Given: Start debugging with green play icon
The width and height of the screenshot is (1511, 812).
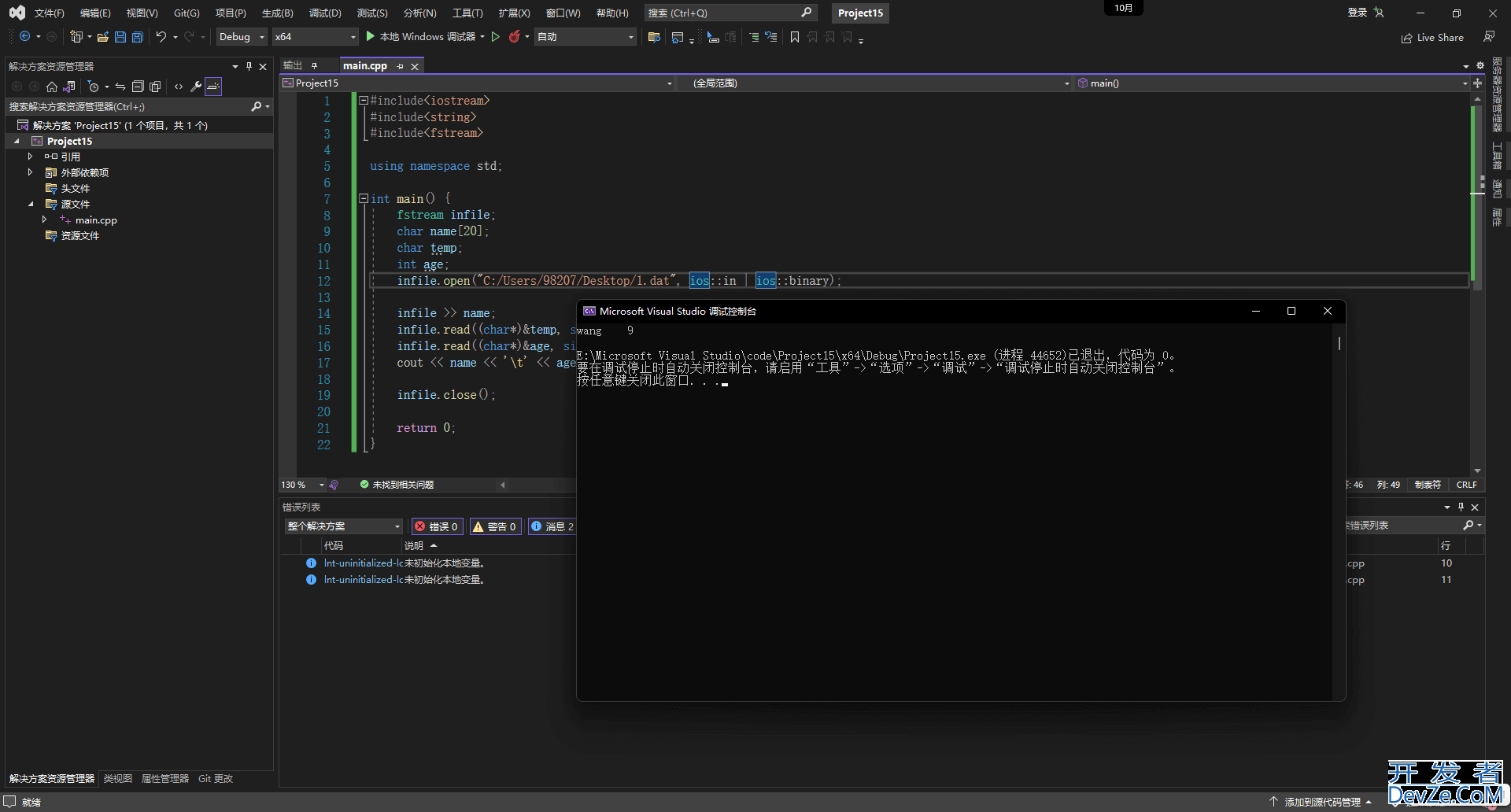Looking at the screenshot, I should click(x=371, y=37).
